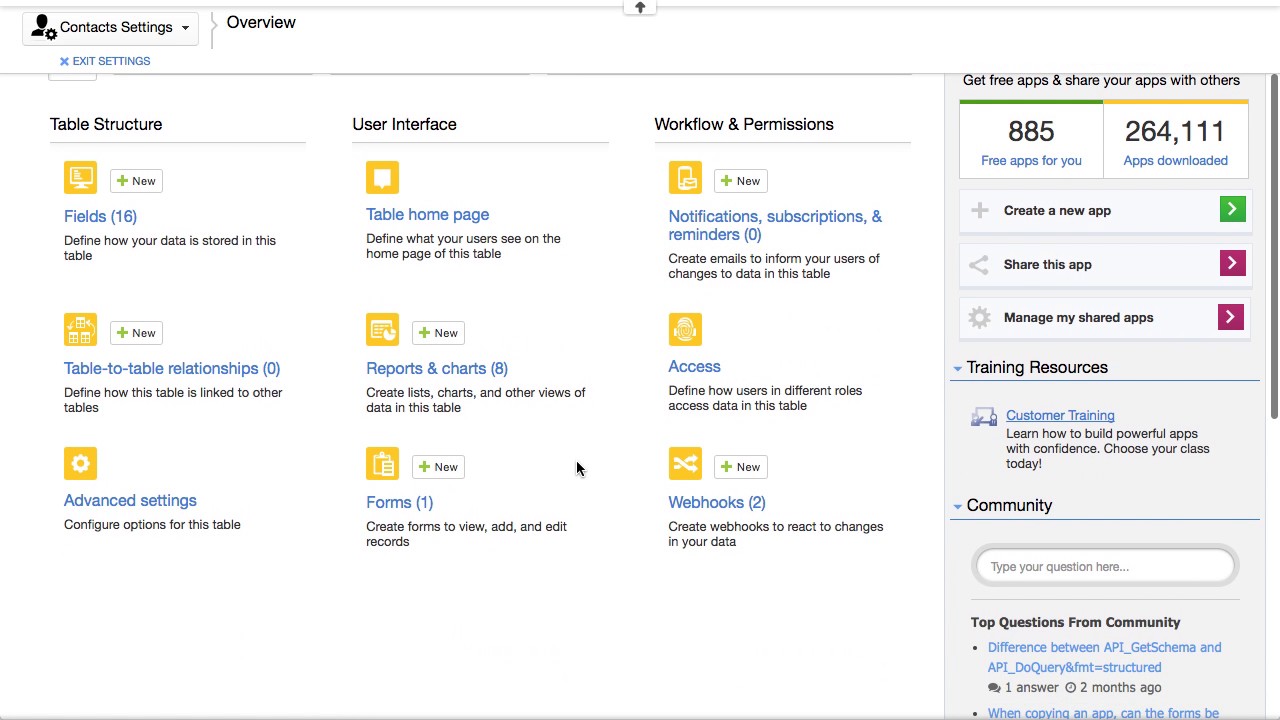Click the Notifications envelope icon
Screen dimensions: 1280x720
coord(685,178)
